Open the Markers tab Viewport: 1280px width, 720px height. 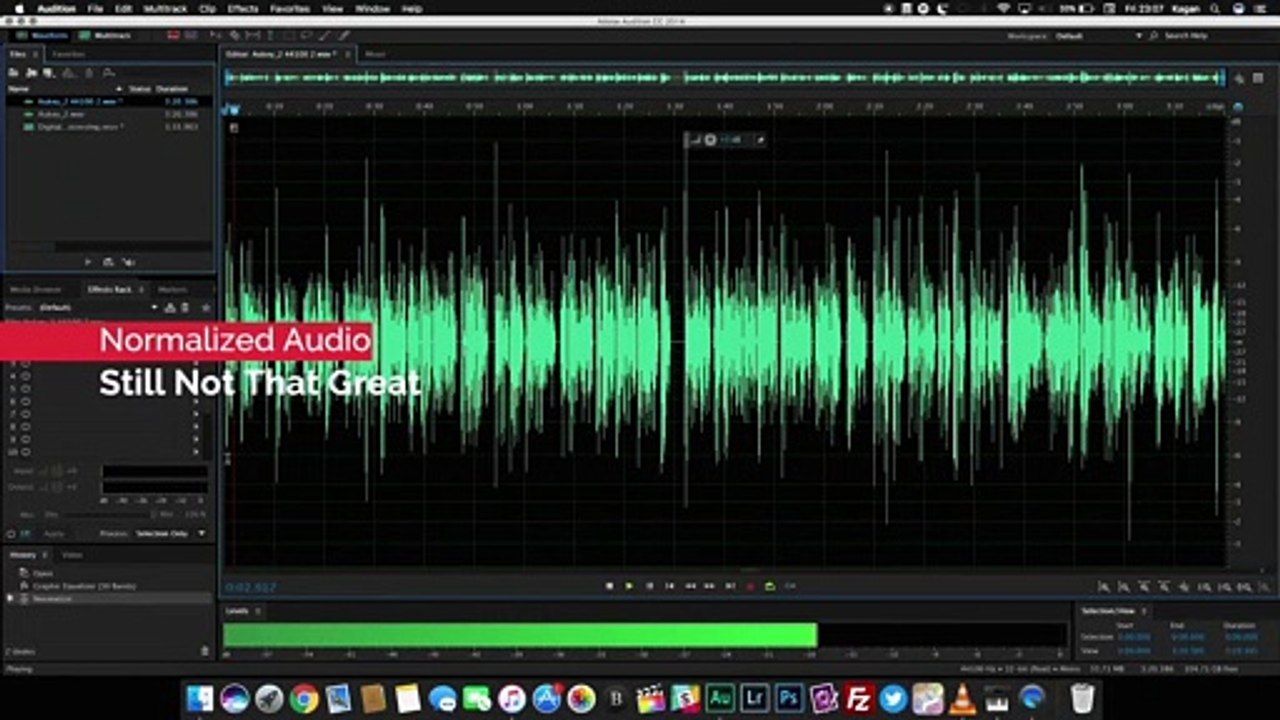[x=173, y=289]
